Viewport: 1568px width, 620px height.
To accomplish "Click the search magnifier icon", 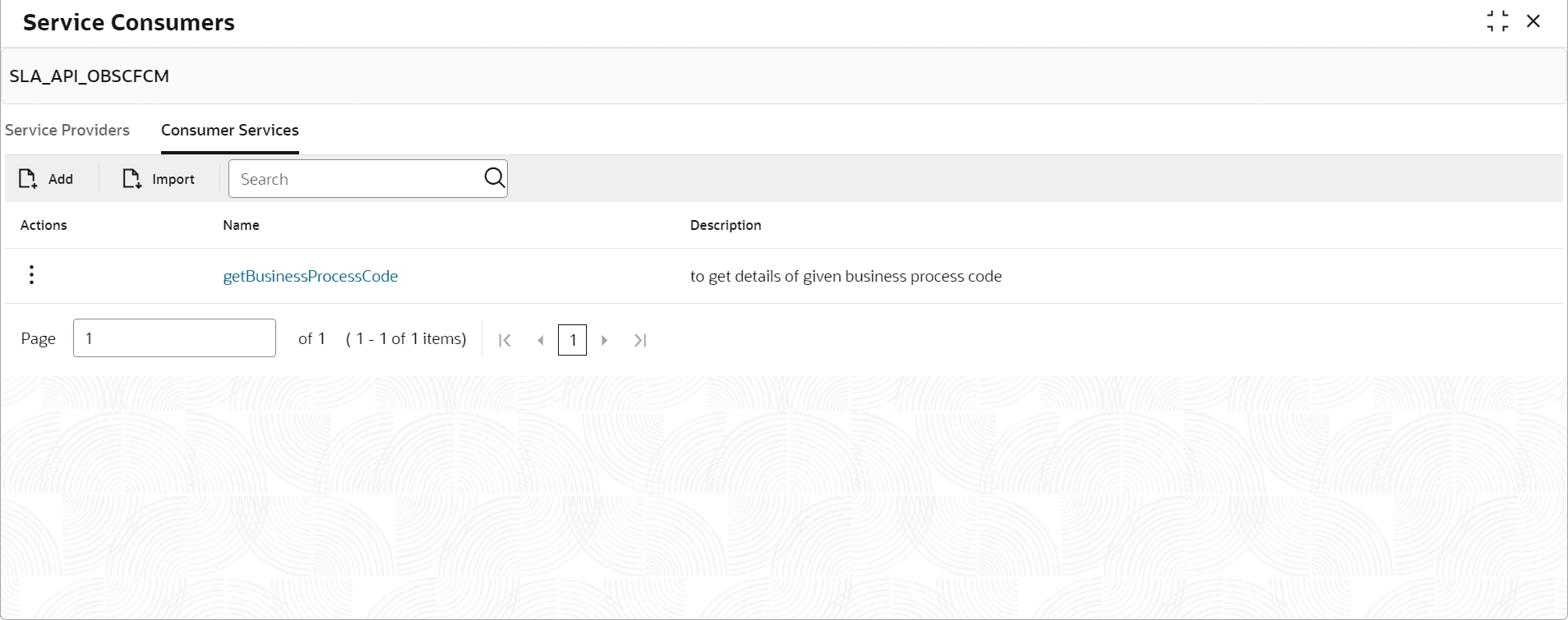I will [494, 178].
